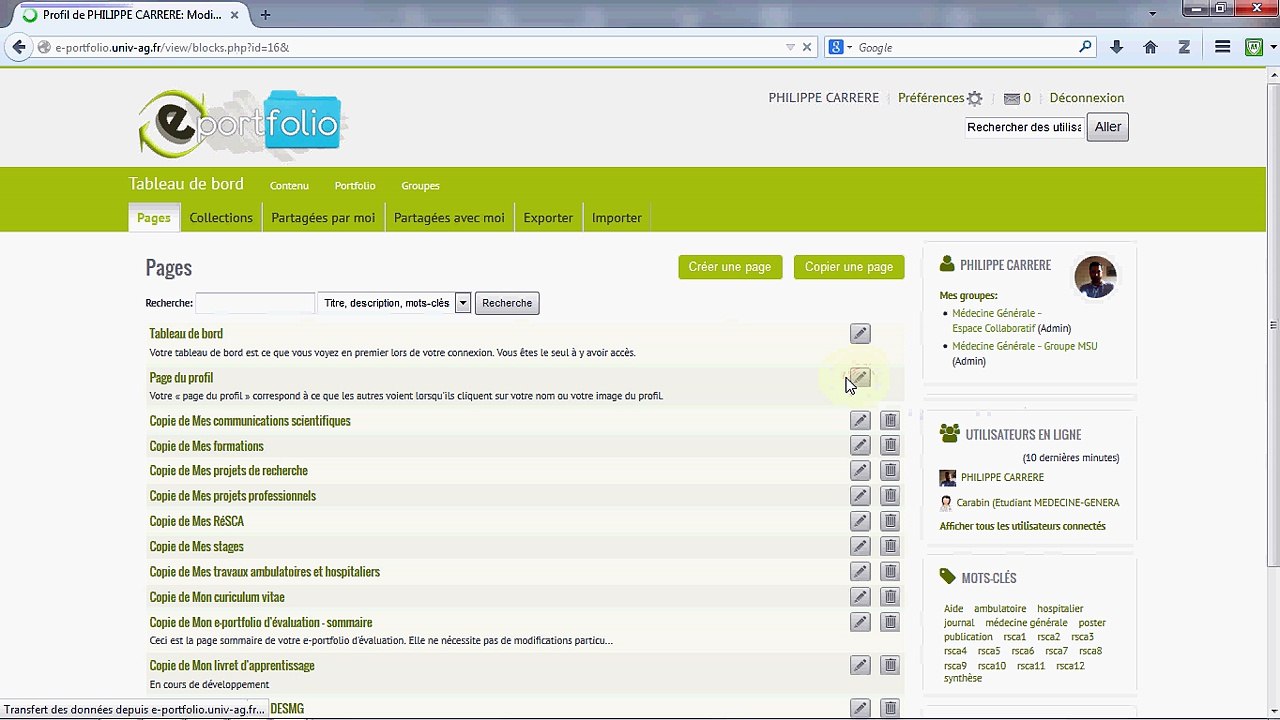The image size is (1280, 720).
Task: Open Firefox downloads arrow
Action: pyautogui.click(x=1117, y=47)
